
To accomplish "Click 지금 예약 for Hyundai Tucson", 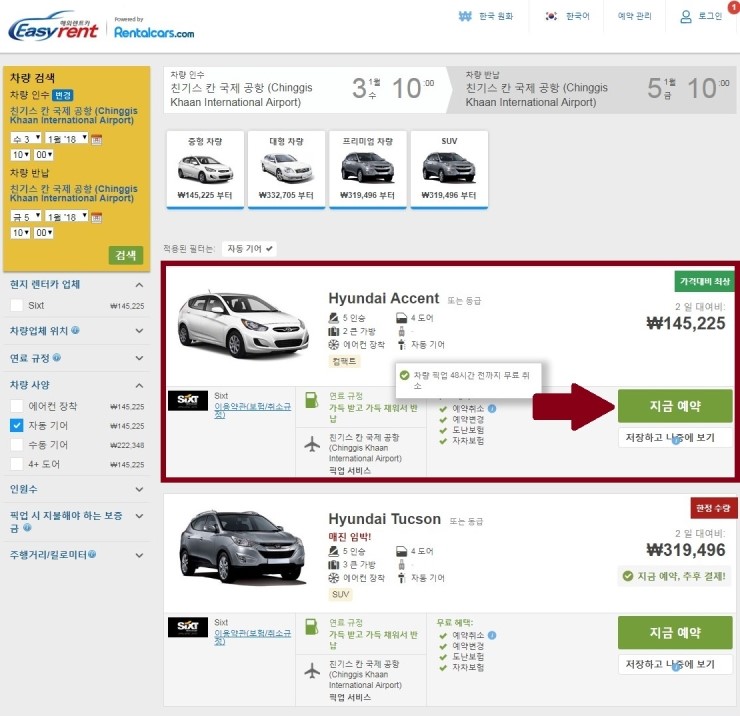I will pos(675,632).
